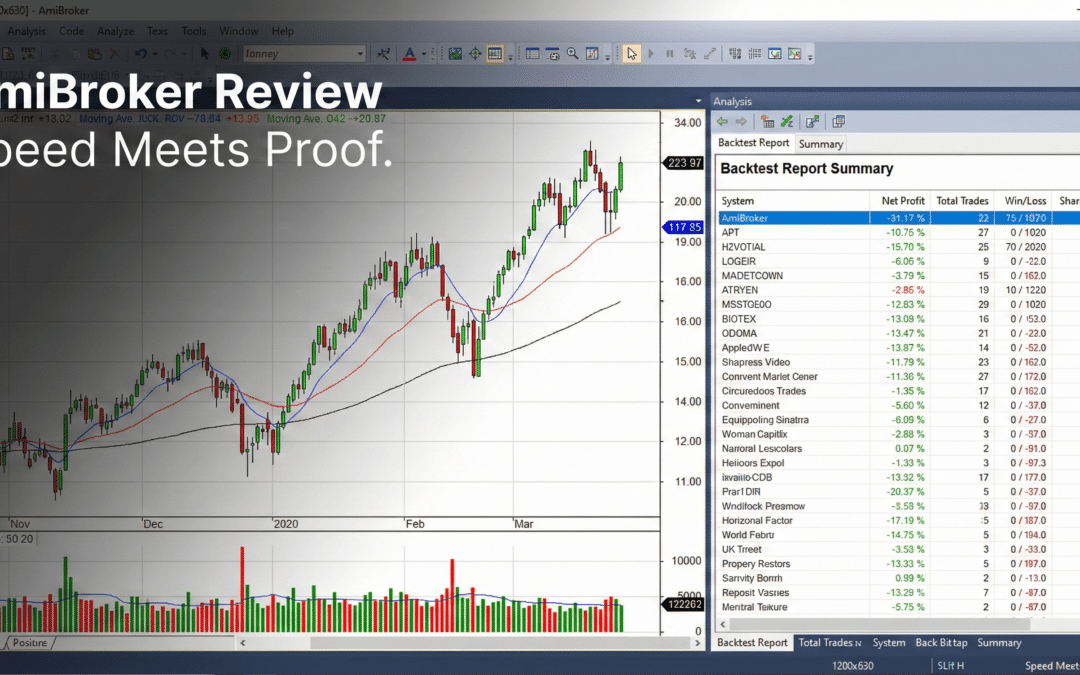
Task: Open toolbar overflow arrow after grid icon
Action: pos(510,57)
